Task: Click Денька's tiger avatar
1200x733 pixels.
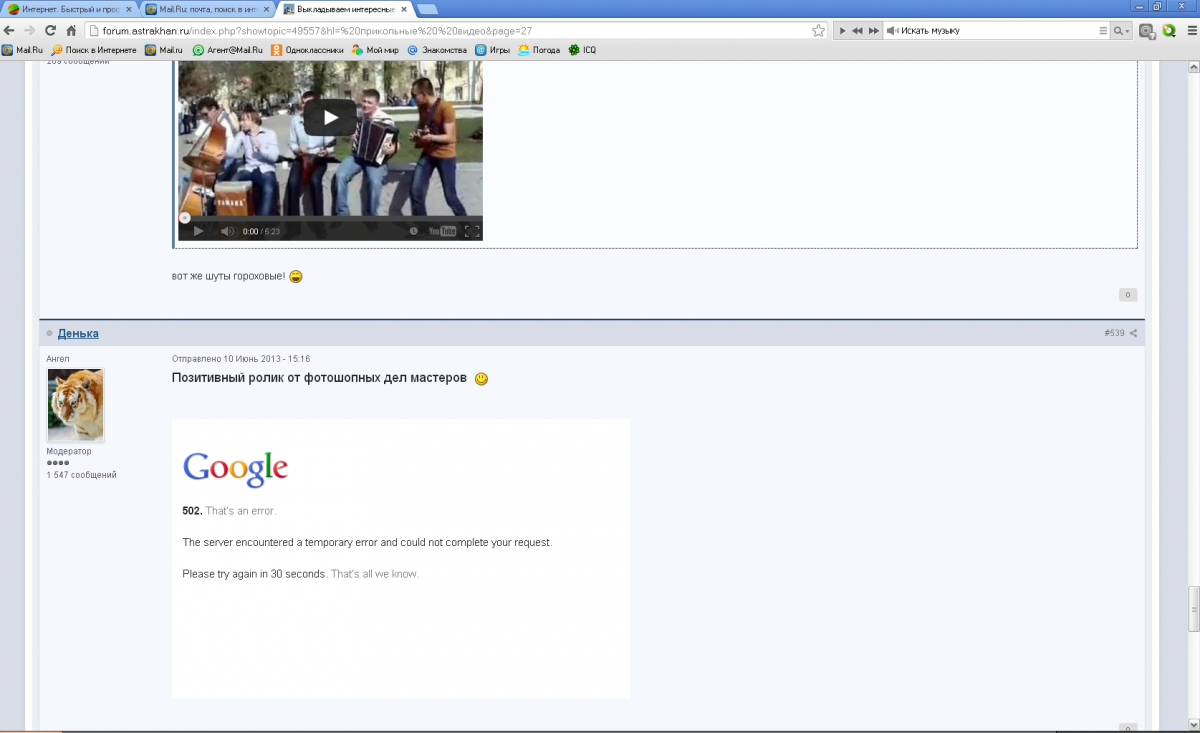Action: pyautogui.click(x=75, y=405)
